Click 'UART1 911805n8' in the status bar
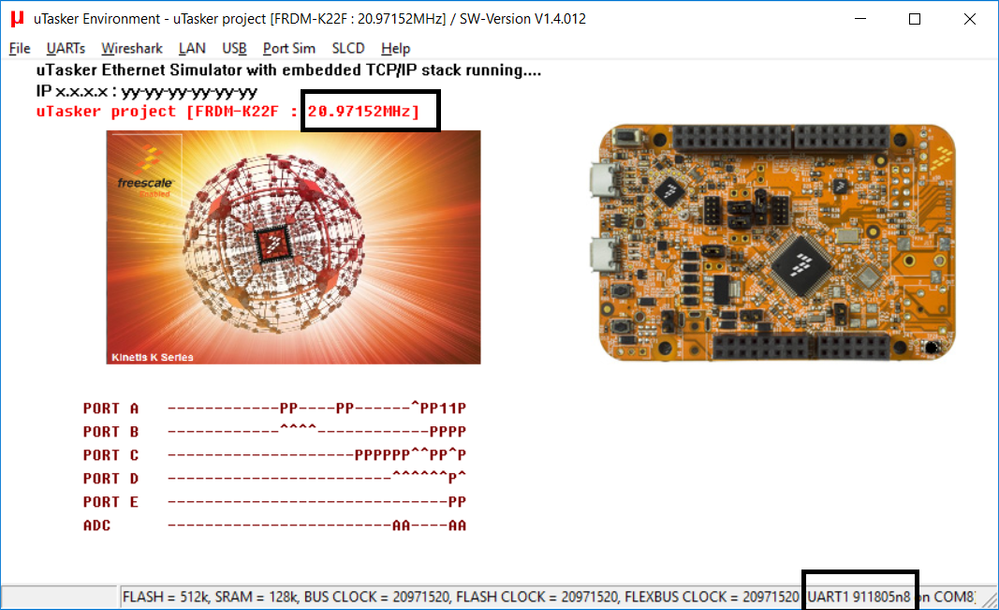Viewport: 999px width, 610px height. pyautogui.click(x=859, y=597)
